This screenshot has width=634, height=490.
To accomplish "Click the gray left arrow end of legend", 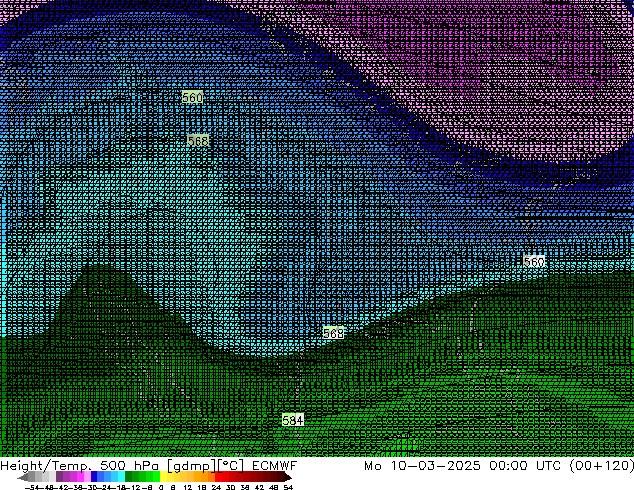I will [23, 477].
